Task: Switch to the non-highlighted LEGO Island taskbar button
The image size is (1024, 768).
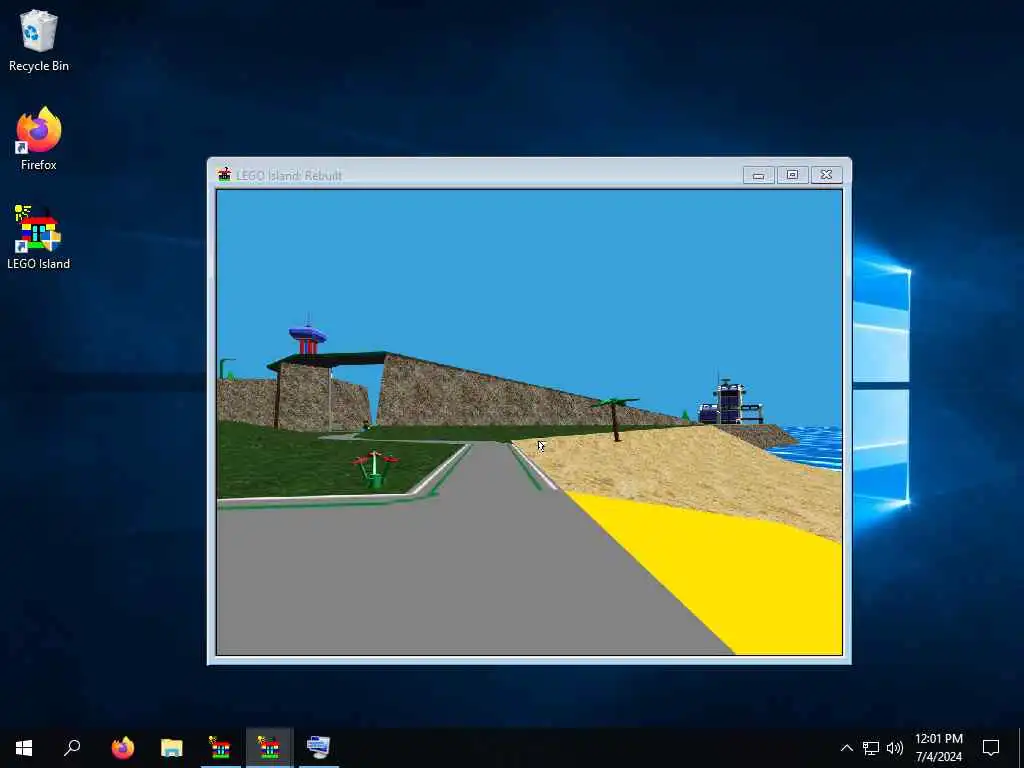Action: pyautogui.click(x=220, y=747)
